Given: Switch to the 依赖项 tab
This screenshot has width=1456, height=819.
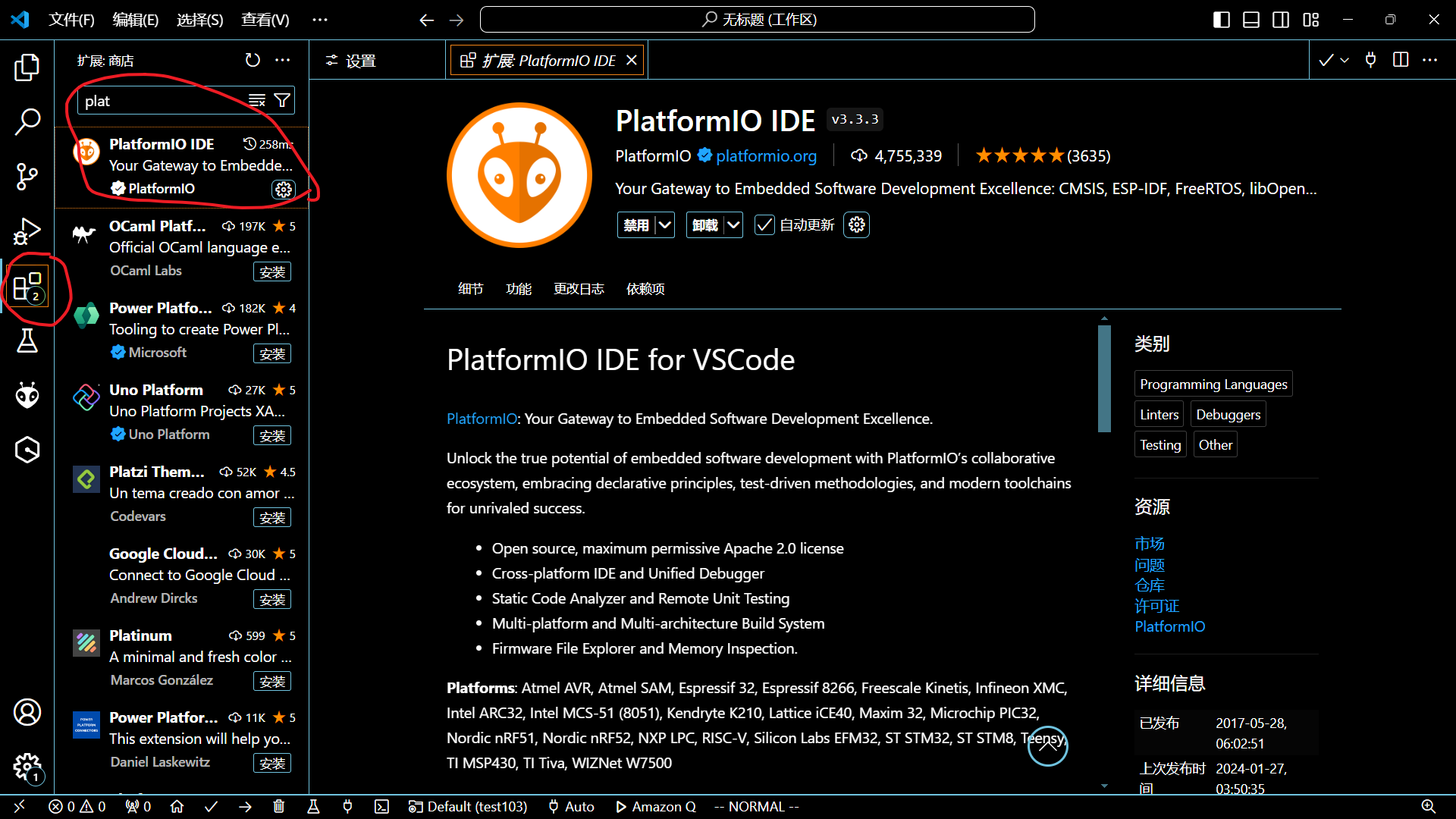Looking at the screenshot, I should point(645,289).
